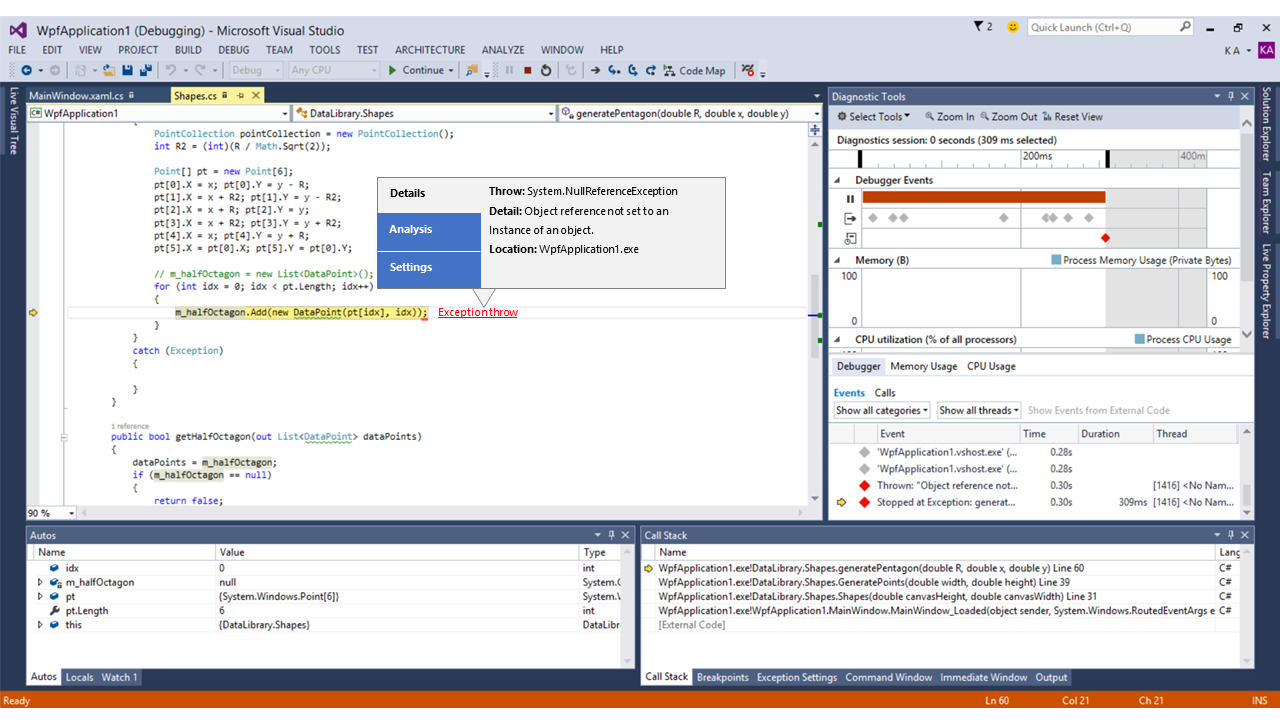Click the Undo arrow icon
1280x720 pixels.
[171, 70]
